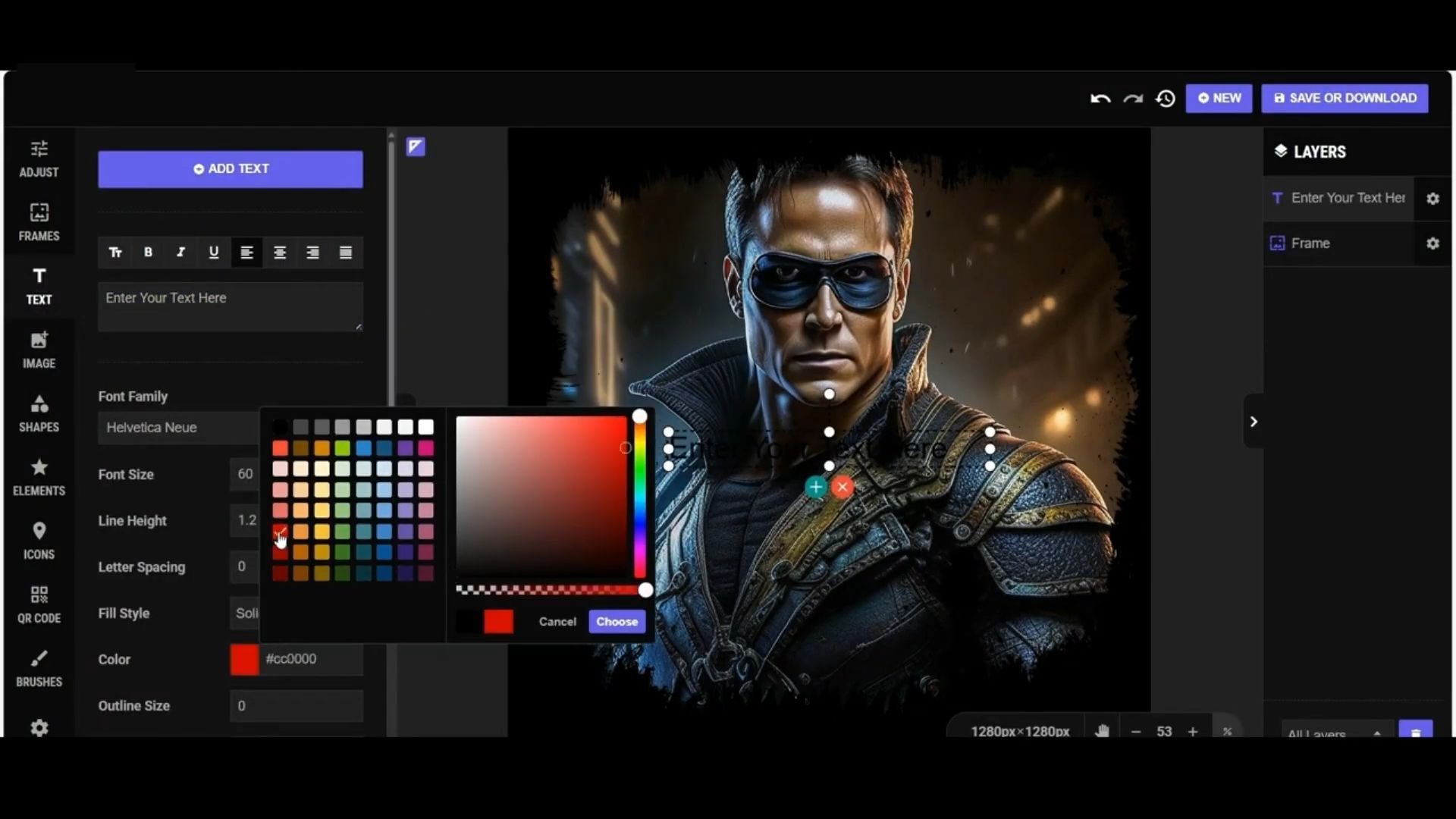The height and width of the screenshot is (819, 1456).
Task: Select the Text tool in sidebar
Action: coord(39,286)
